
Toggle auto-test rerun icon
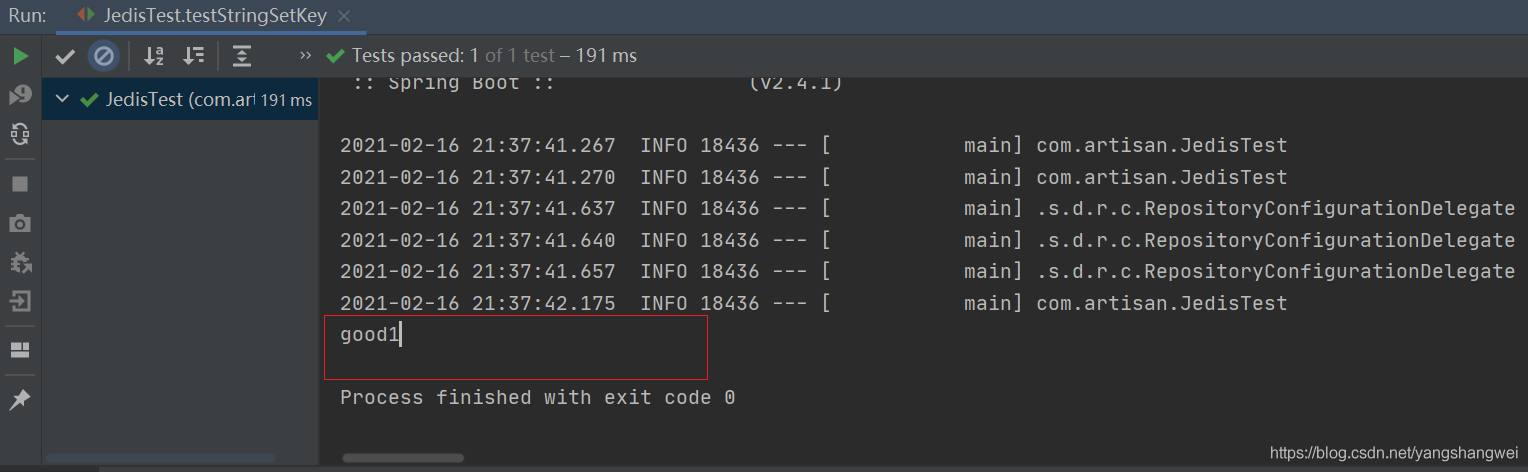(20, 134)
